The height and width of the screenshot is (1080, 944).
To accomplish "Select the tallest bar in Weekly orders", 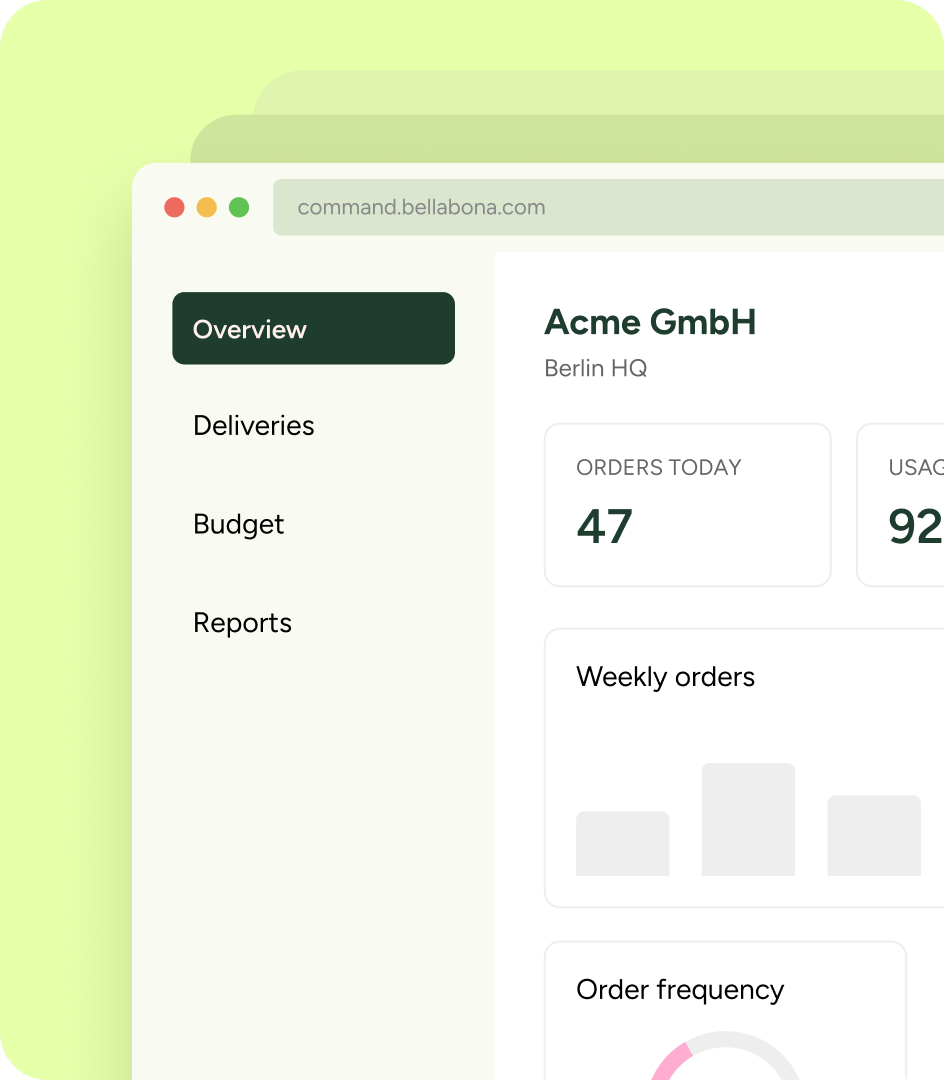I will point(748,819).
